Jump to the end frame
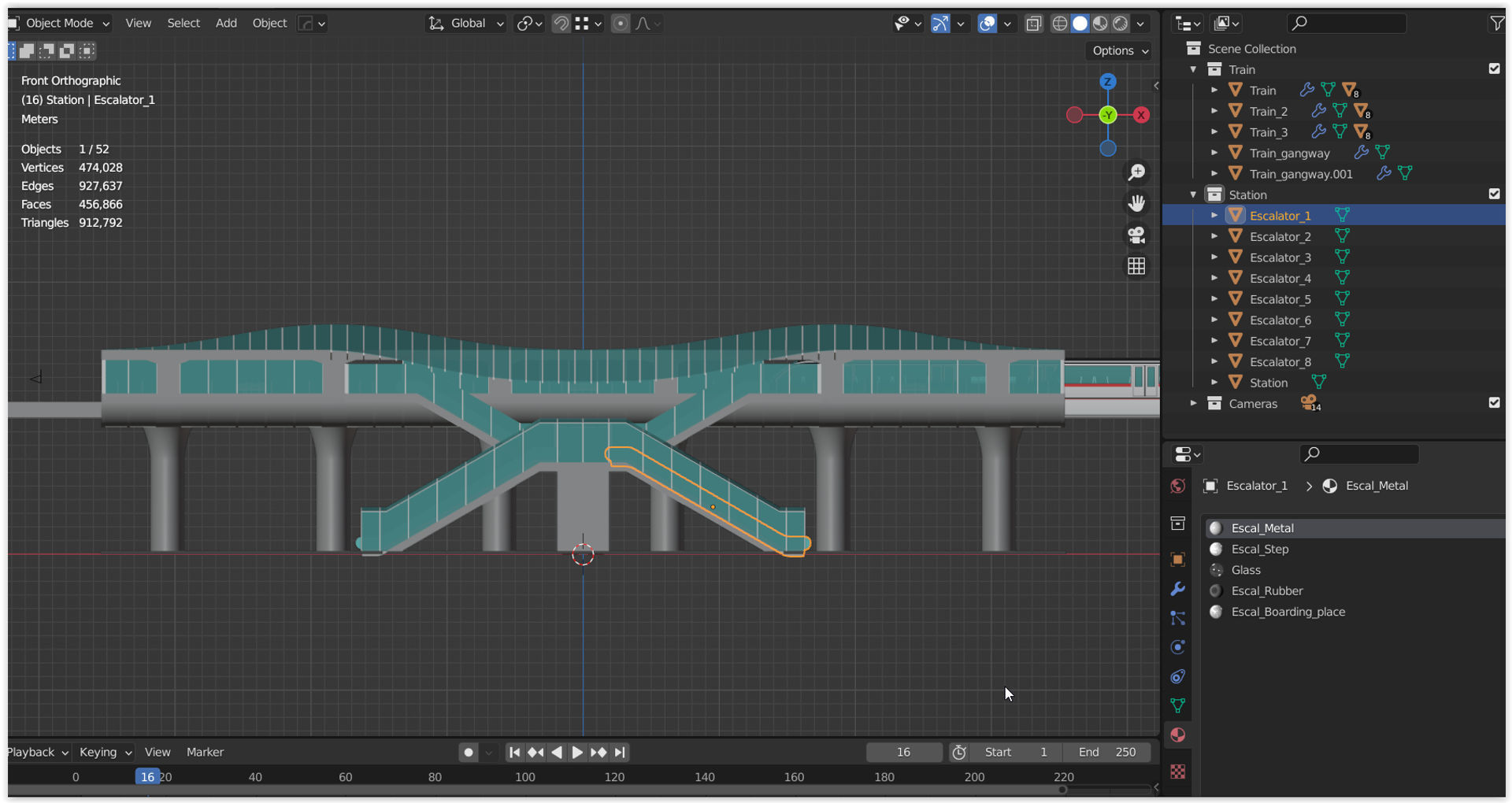The height and width of the screenshot is (803, 1512). [621, 753]
